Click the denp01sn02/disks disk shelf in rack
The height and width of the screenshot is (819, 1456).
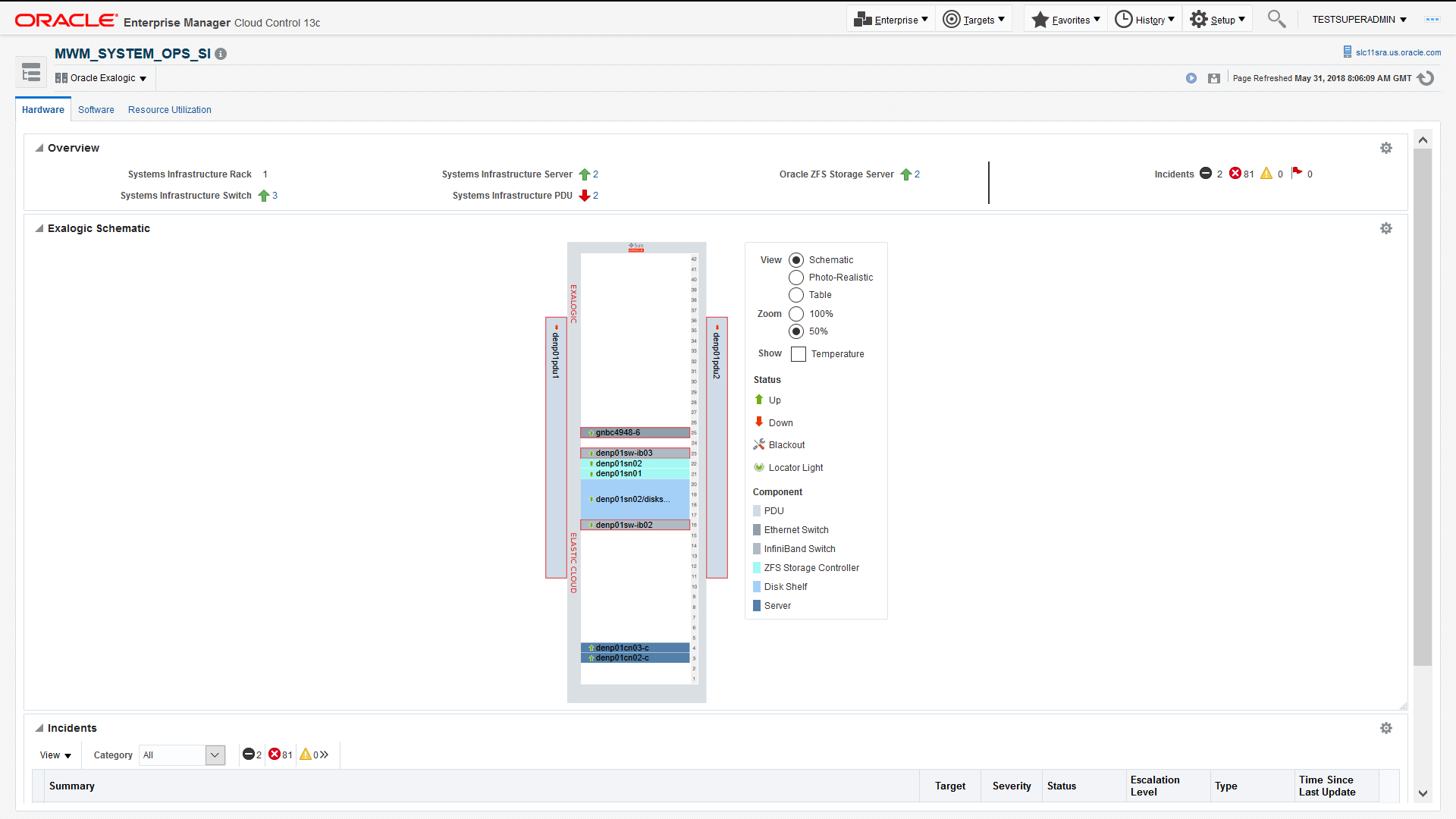pyautogui.click(x=634, y=499)
